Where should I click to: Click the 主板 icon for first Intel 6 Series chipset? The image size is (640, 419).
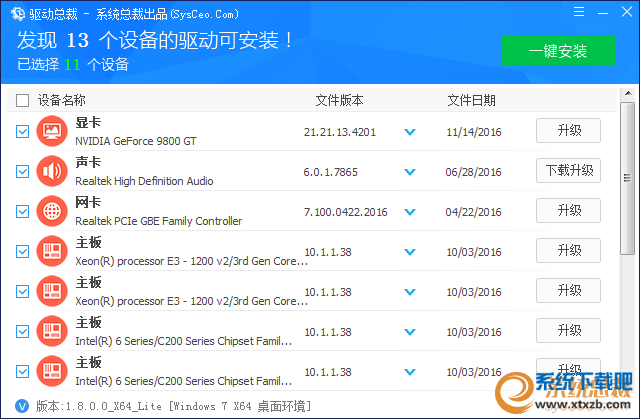tap(51, 331)
